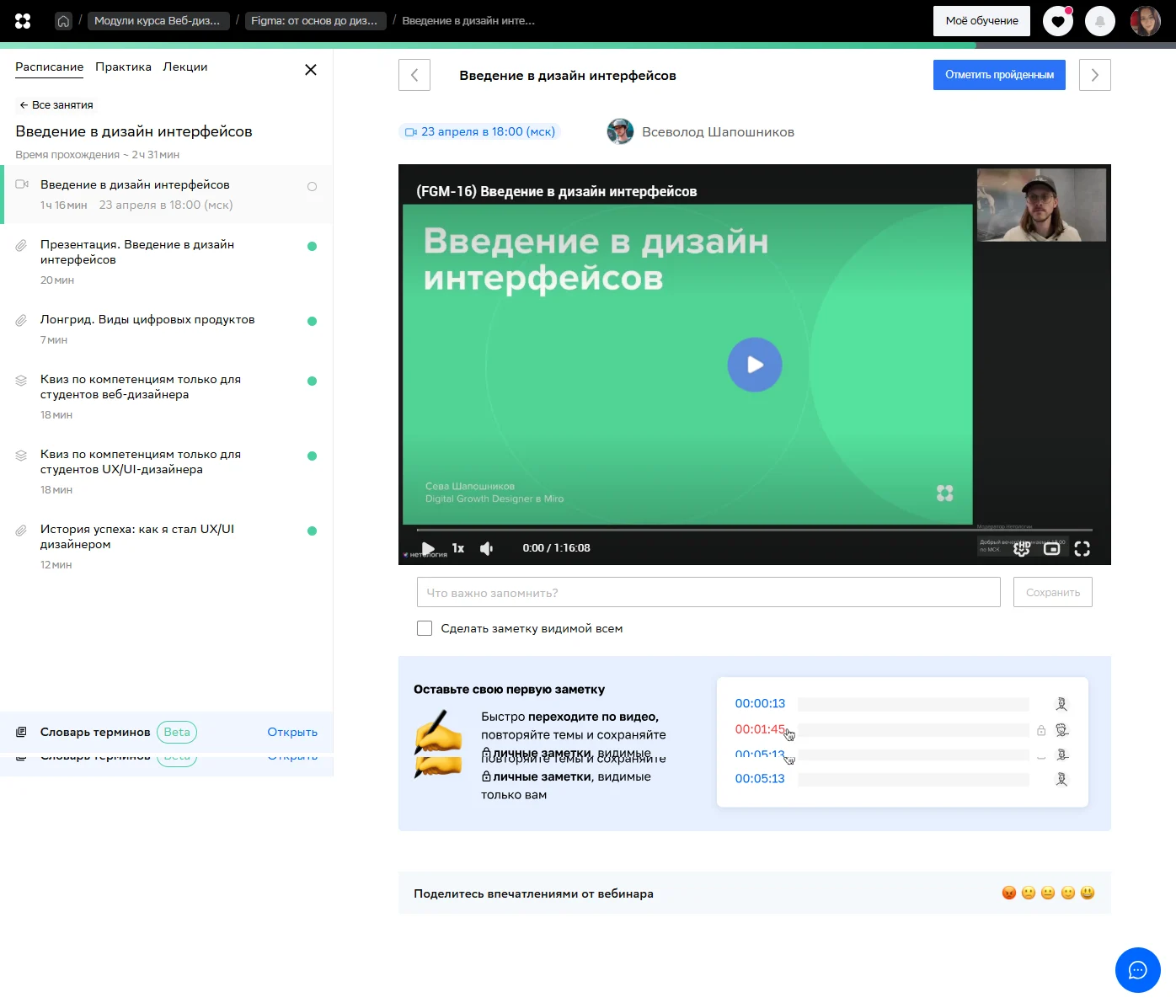Click the teacher name Всеволод Шапошников
Image resolution: width=1176 pixels, height=1008 pixels.
click(718, 132)
